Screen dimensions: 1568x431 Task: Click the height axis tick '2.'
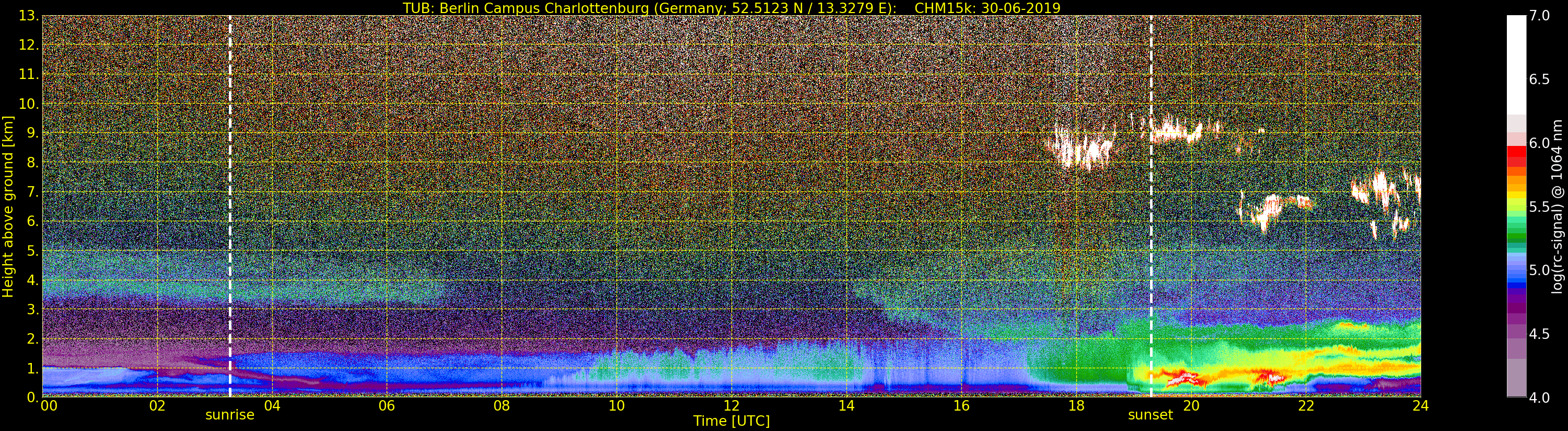pos(32,338)
